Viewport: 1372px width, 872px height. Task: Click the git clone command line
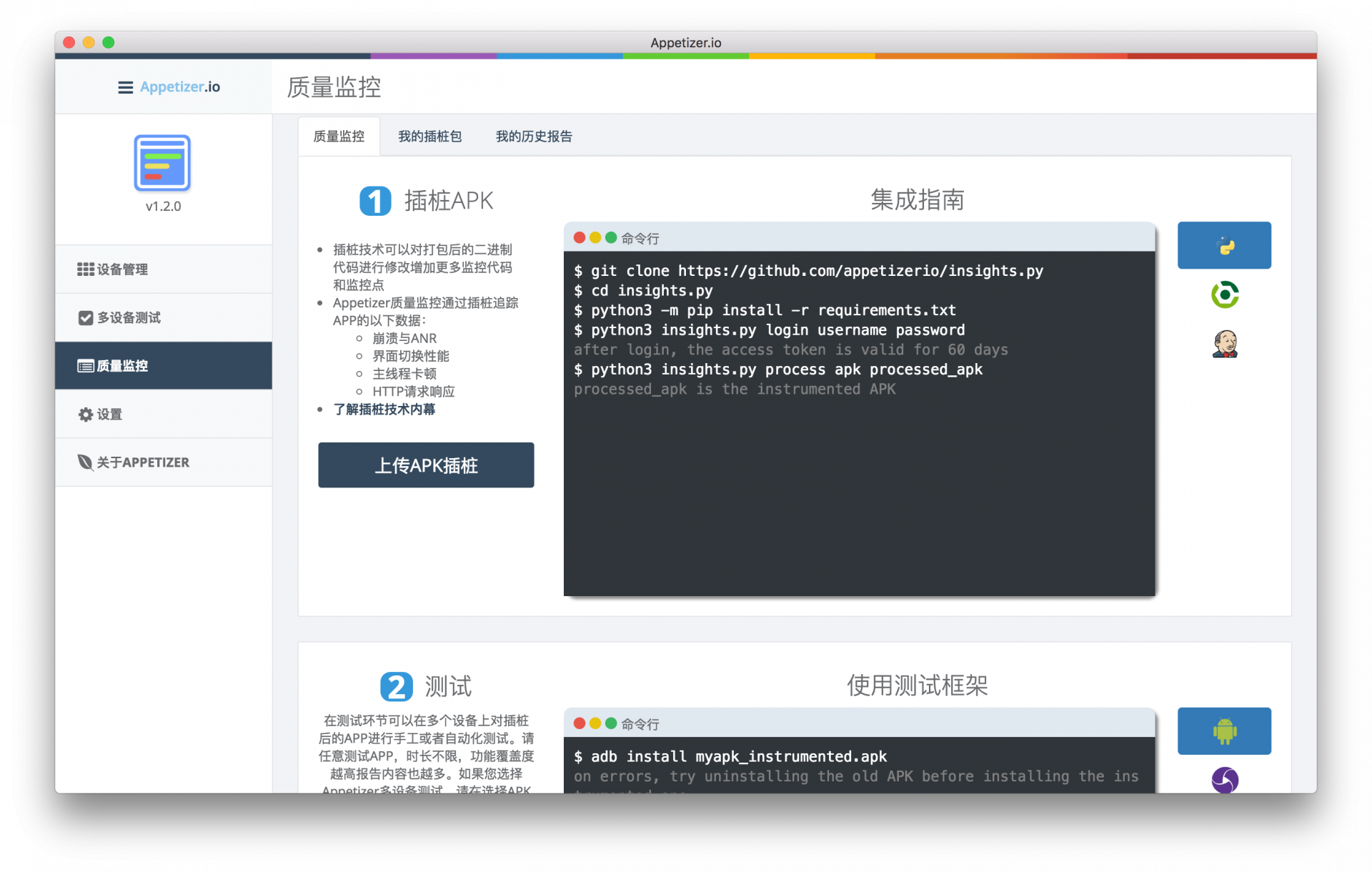(809, 271)
